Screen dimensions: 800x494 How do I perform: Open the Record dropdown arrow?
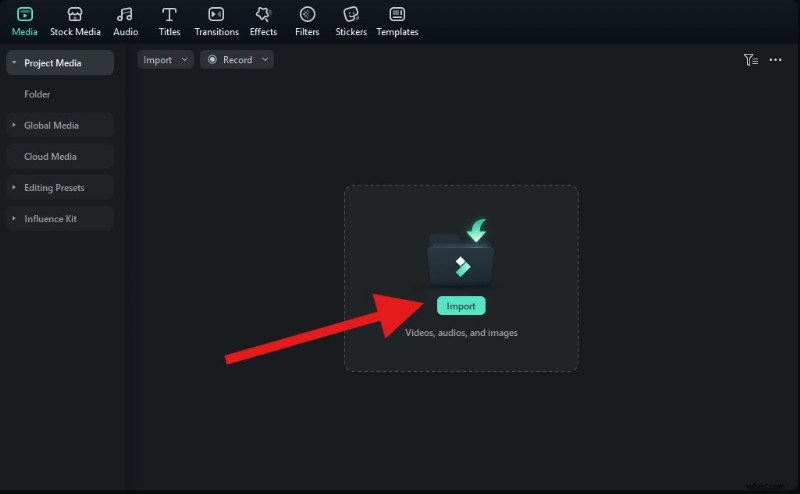pos(265,60)
